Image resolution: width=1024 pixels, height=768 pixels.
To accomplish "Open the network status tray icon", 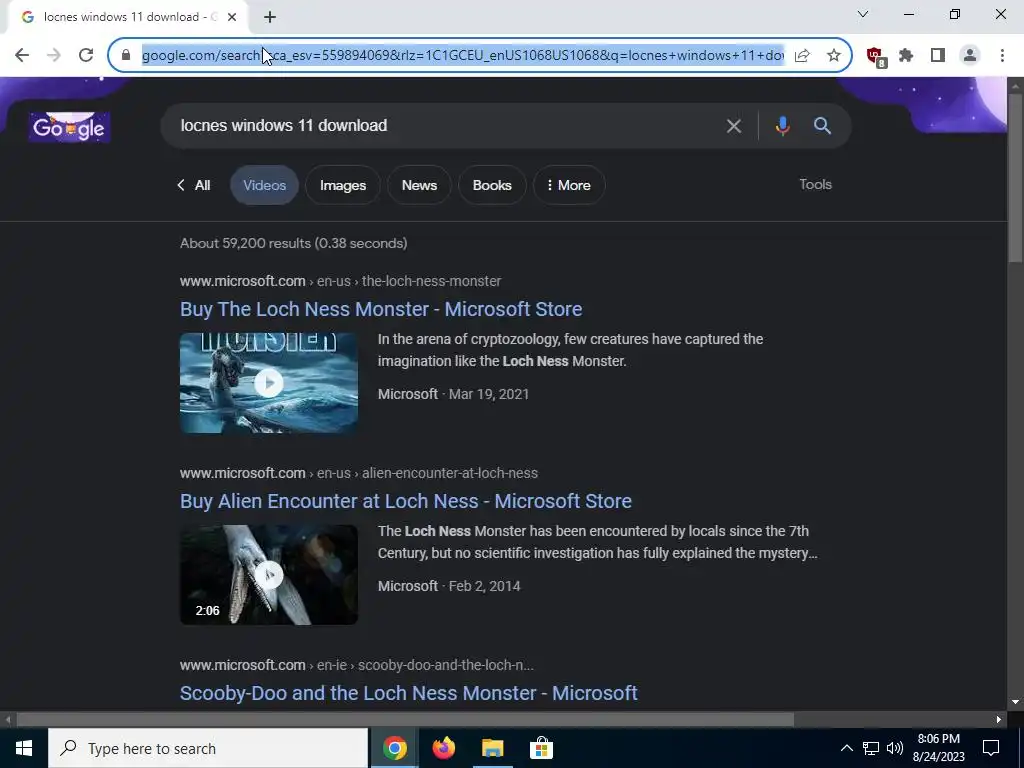I will [x=871, y=748].
